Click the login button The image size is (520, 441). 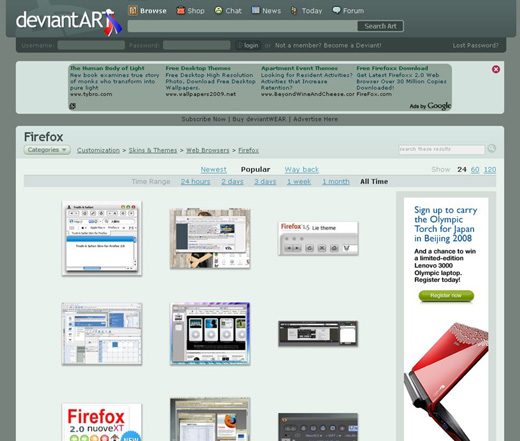pyautogui.click(x=248, y=45)
